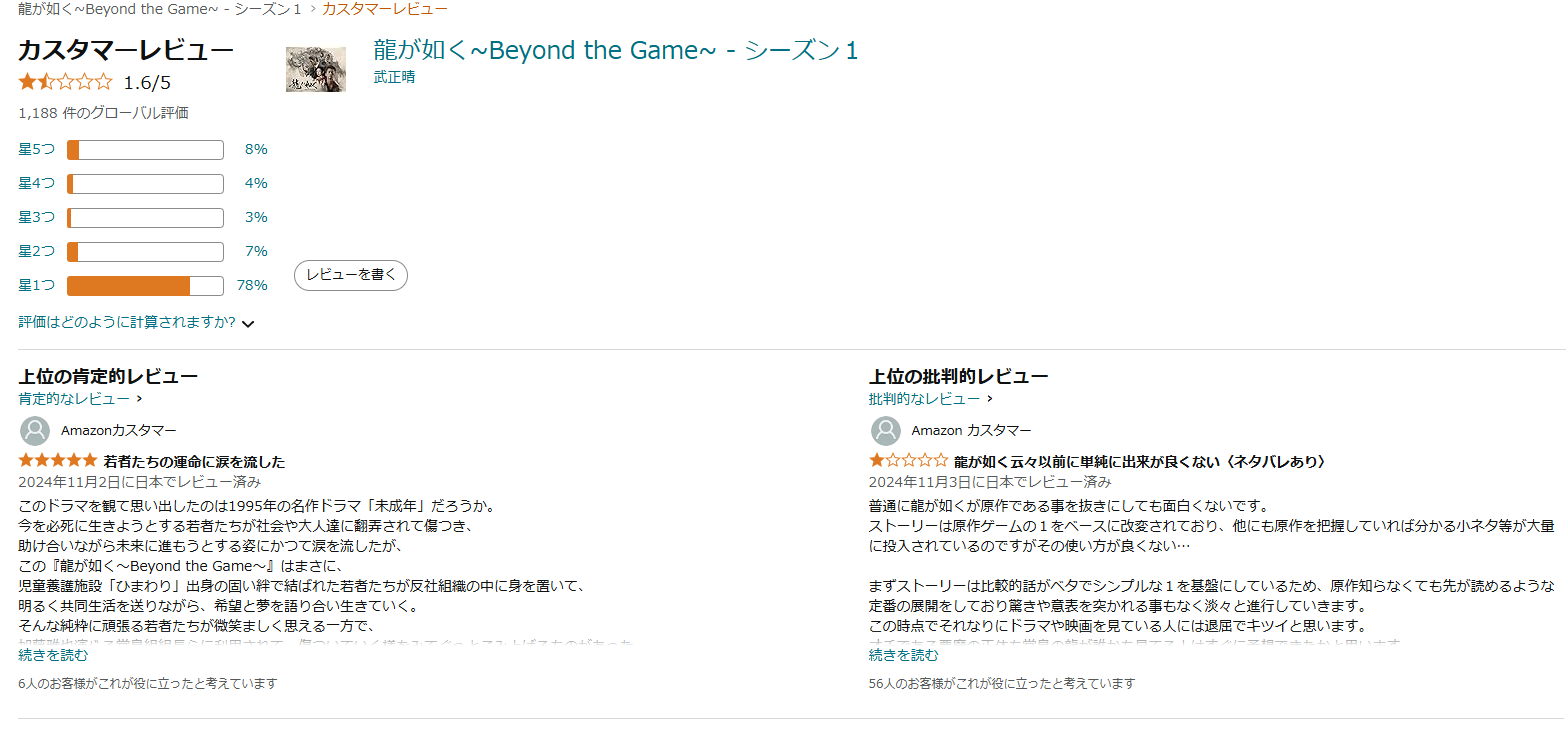Click 56人のお客様がこれが役に立った text
This screenshot has height=733, width=1566.
(1002, 684)
